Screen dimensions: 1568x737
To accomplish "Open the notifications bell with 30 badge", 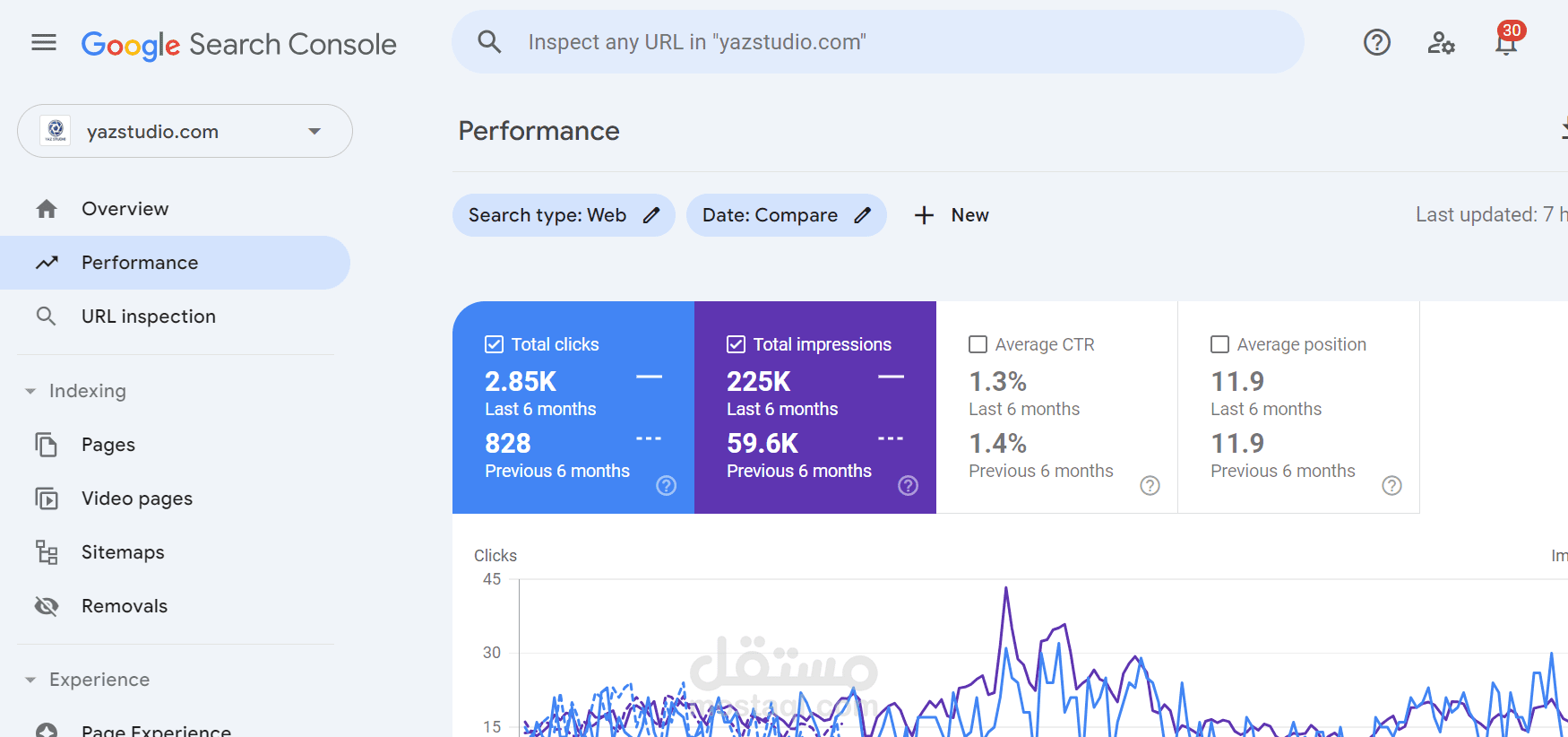I will pos(1506,42).
